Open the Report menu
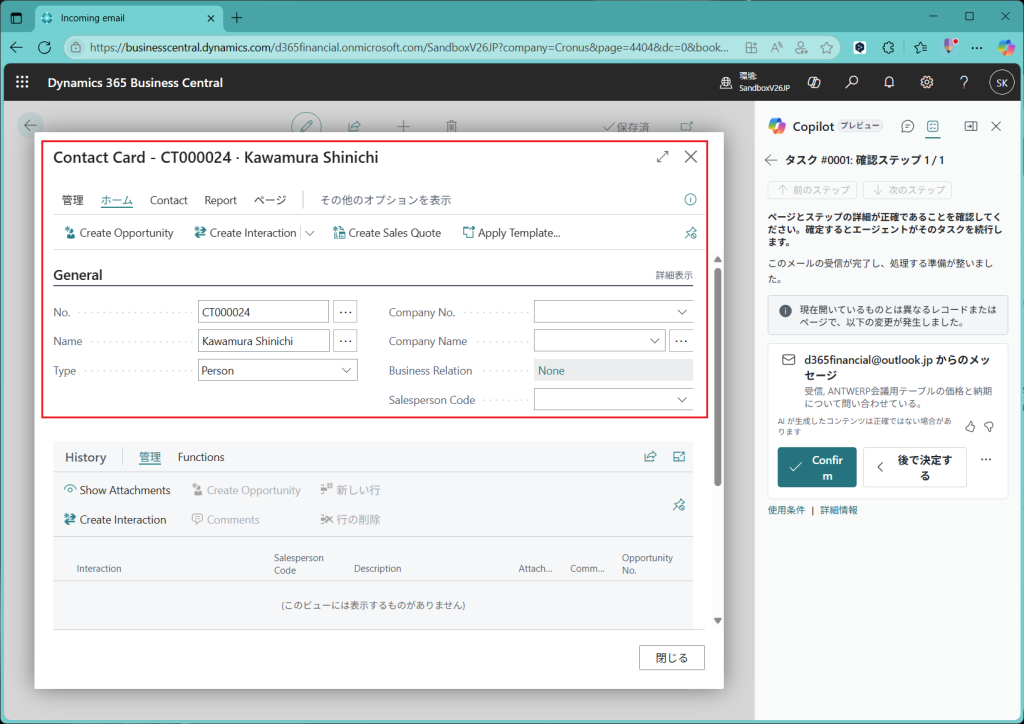 (x=221, y=200)
